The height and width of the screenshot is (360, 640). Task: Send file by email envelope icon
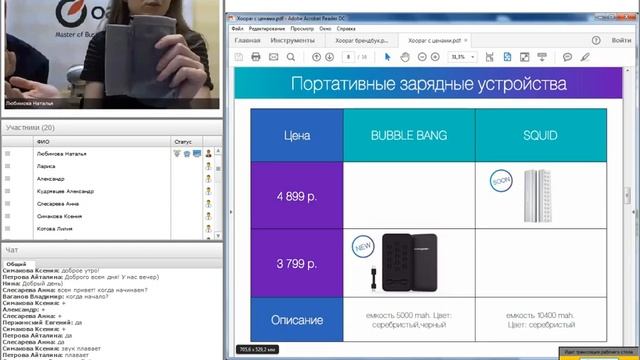pyautogui.click(x=273, y=57)
